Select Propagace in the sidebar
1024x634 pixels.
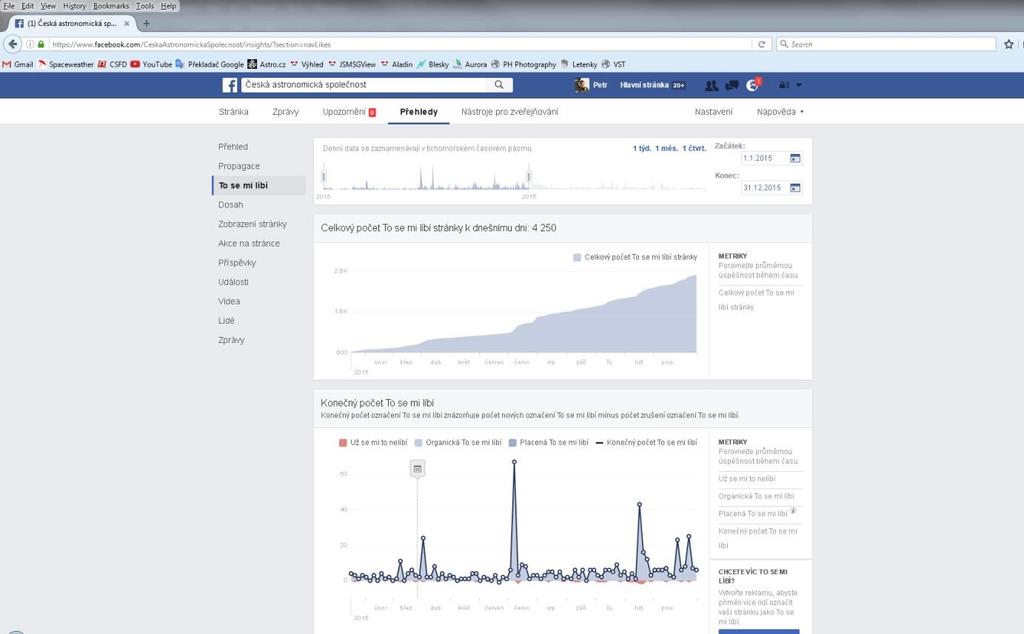(239, 166)
